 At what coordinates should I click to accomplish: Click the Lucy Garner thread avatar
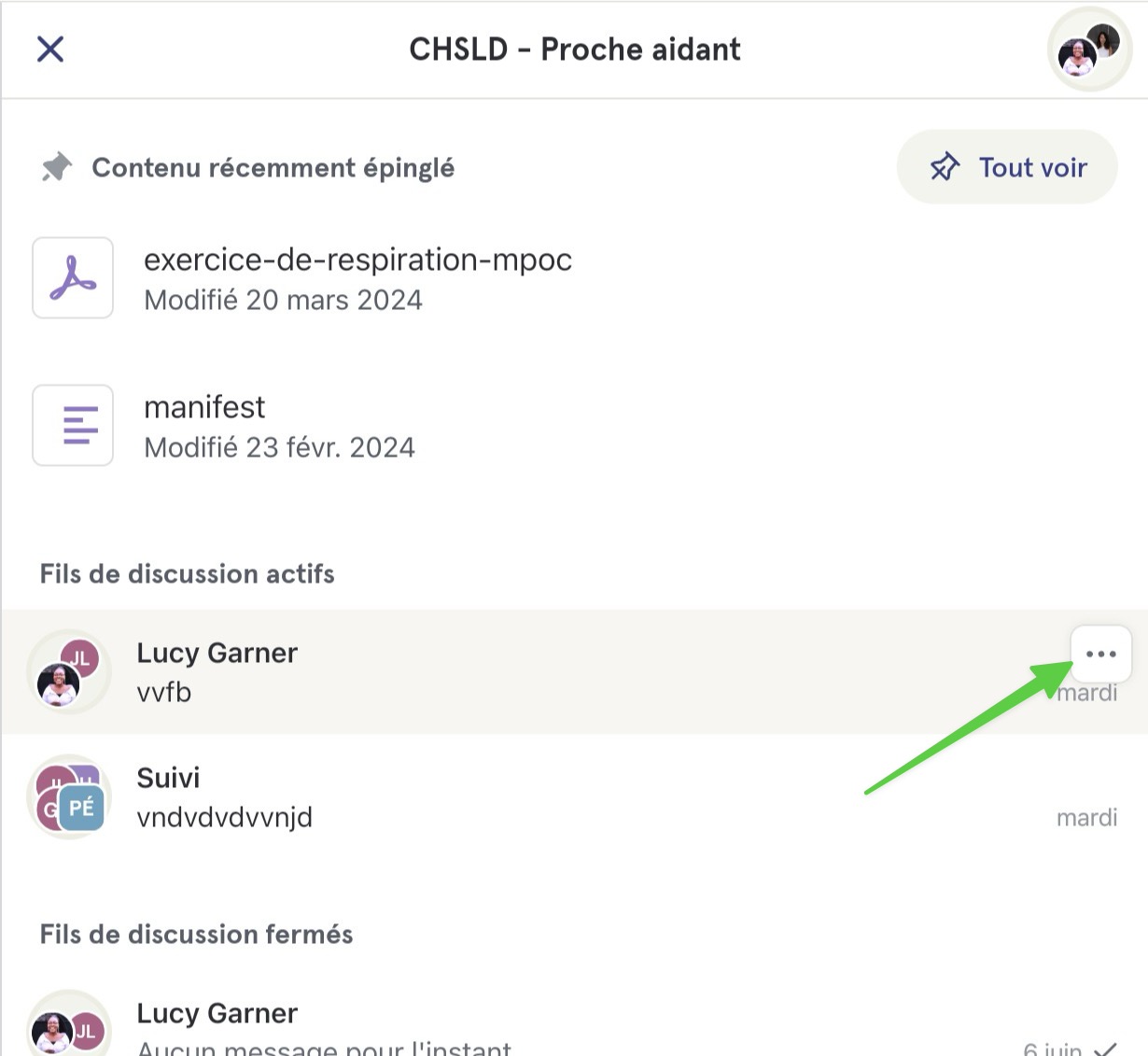point(69,671)
